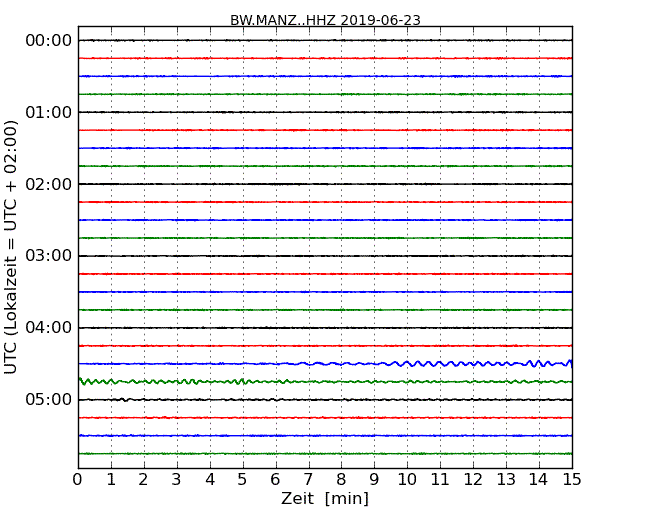Screen dimensions: 650x520
Task: Click the 01:00 time label
Action: (x=49, y=112)
